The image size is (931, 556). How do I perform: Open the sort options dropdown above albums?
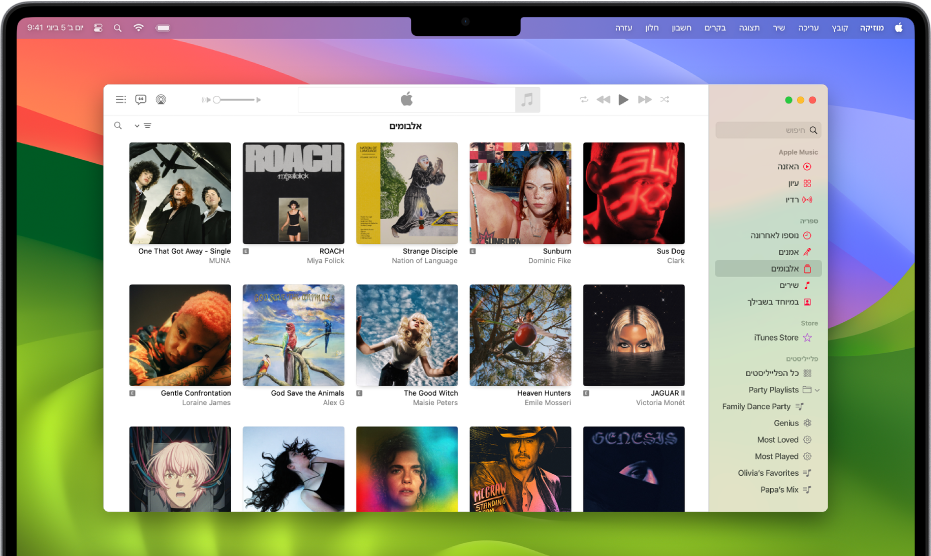143,126
